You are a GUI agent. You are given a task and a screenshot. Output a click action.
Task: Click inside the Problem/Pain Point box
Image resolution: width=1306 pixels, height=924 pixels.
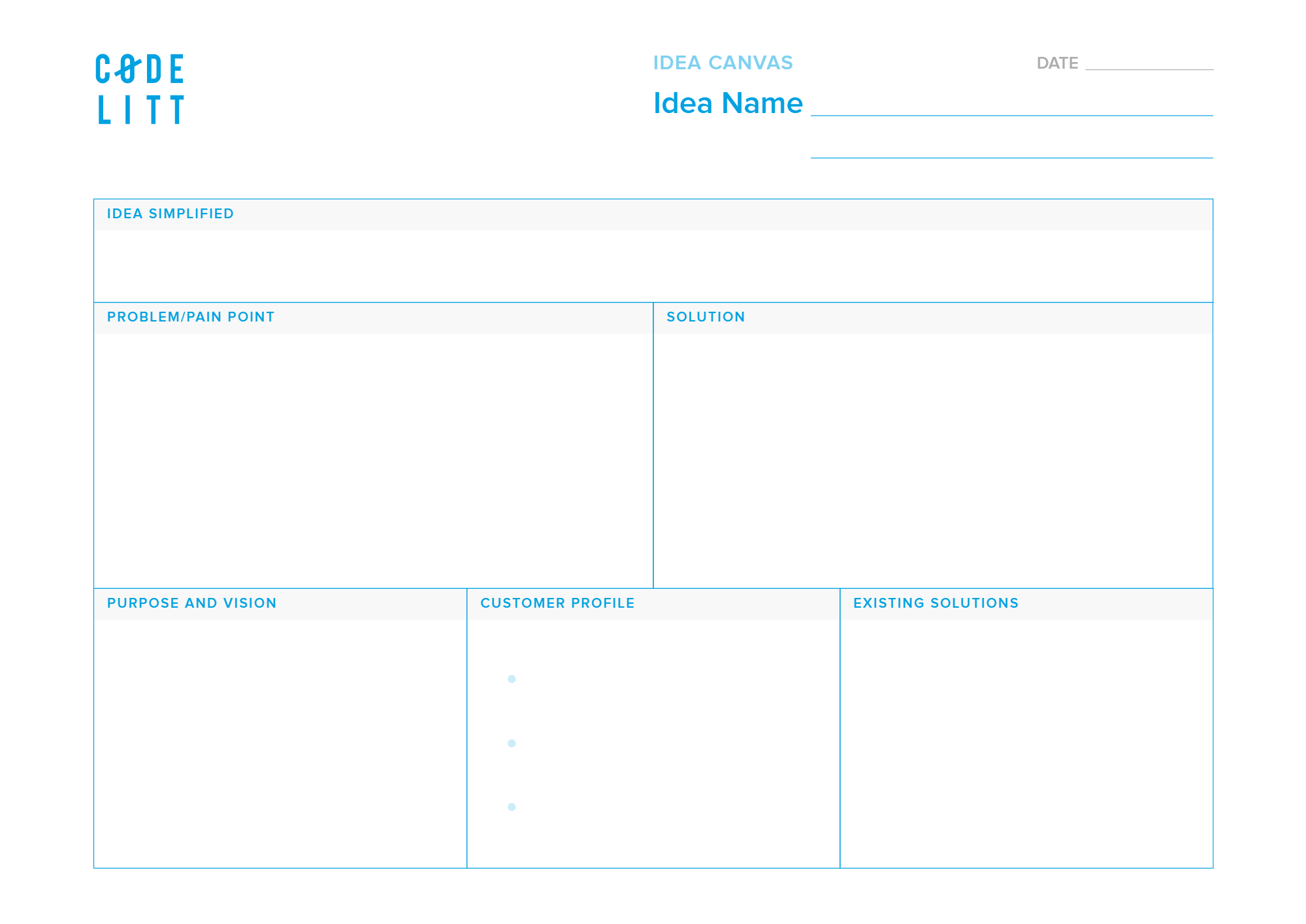click(x=373, y=460)
